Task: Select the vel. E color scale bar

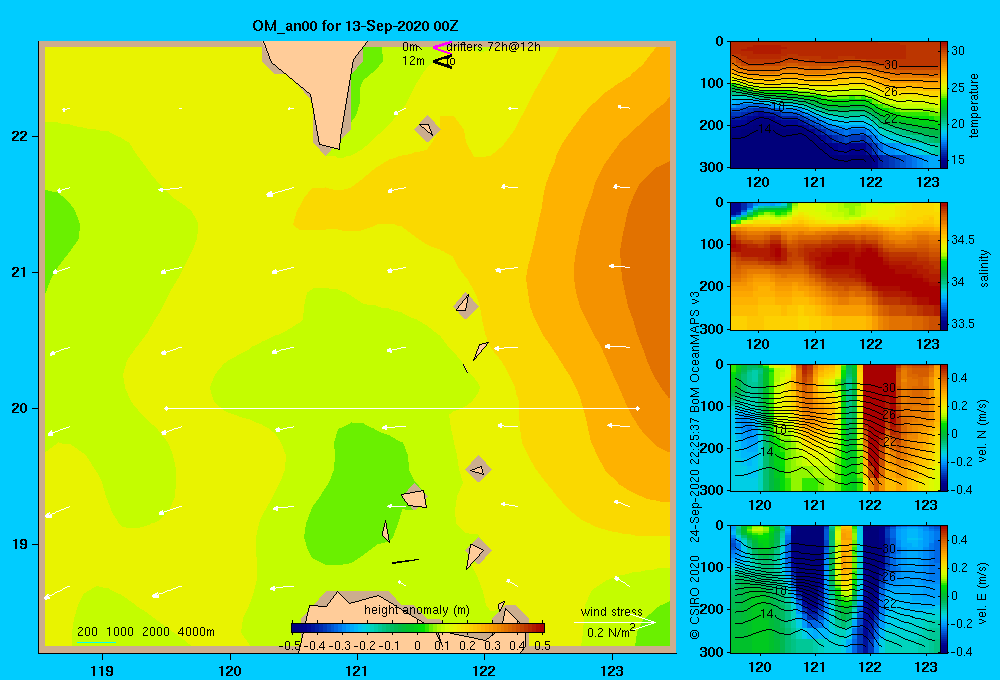Action: pos(944,589)
